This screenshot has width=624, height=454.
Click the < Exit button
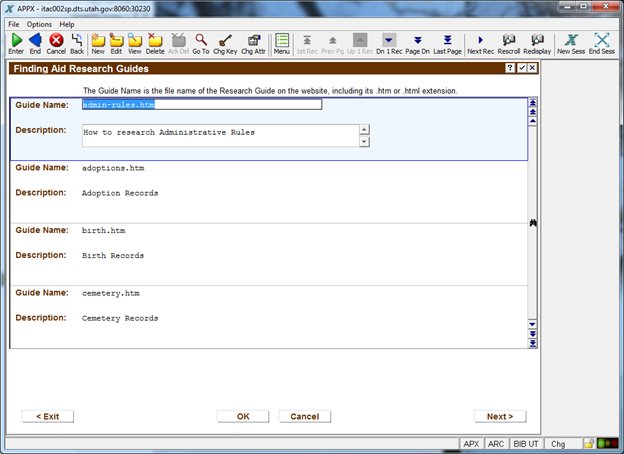tap(47, 416)
